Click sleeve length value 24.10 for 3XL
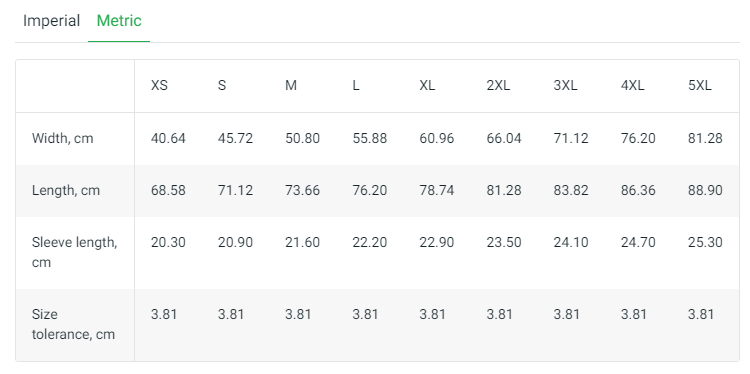The width and height of the screenshot is (750, 374). click(x=571, y=242)
